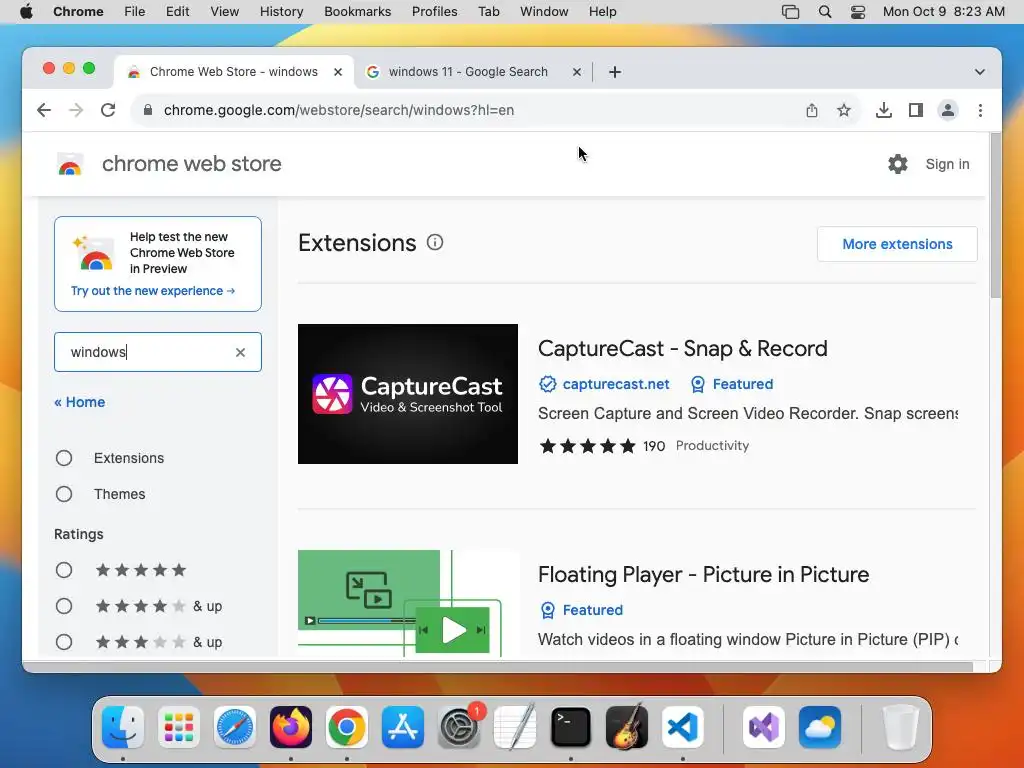Viewport: 1024px width, 768px height.
Task: Filter by five-star ratings
Action: click(x=64, y=570)
